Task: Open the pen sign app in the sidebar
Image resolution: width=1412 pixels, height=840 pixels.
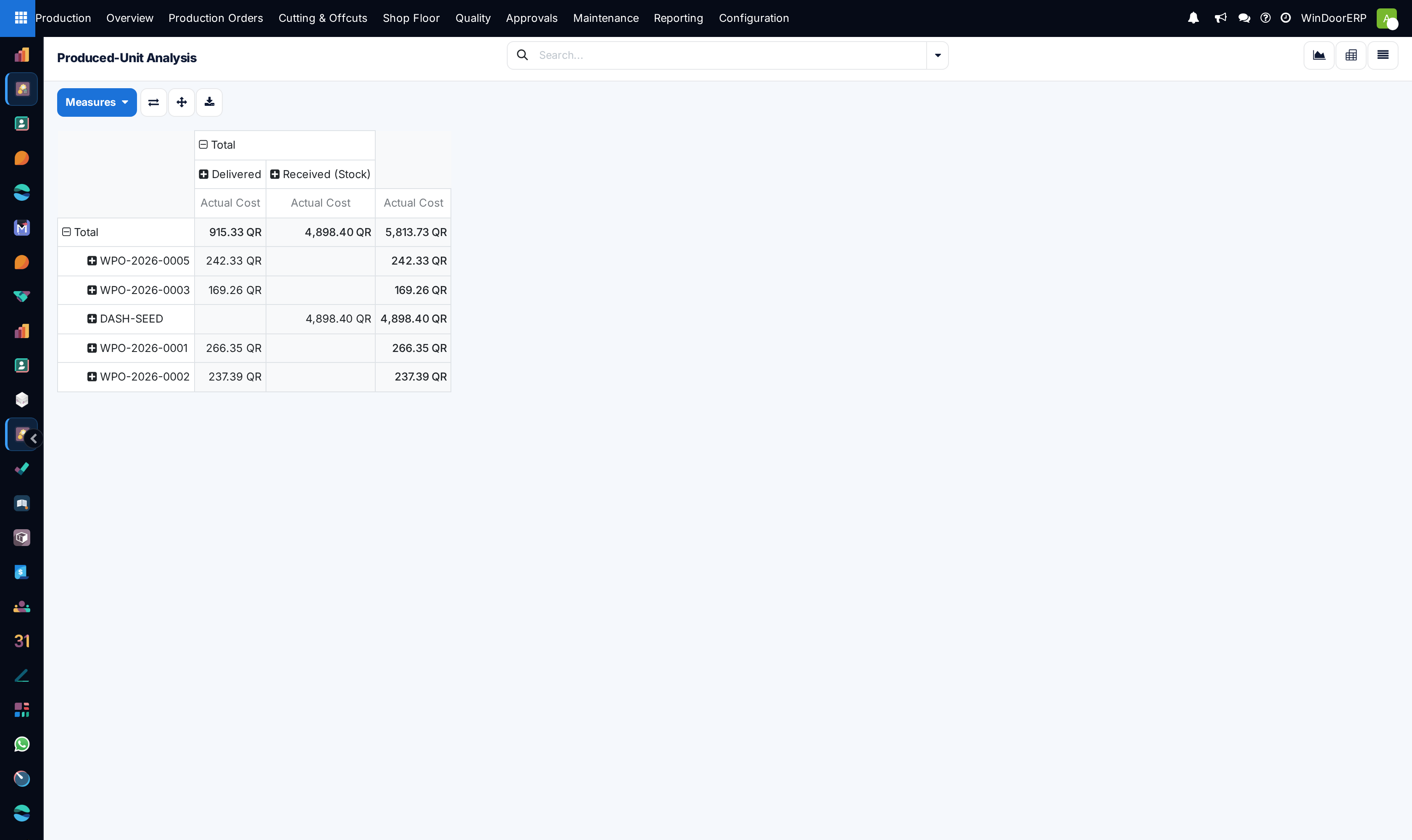Action: (21, 675)
